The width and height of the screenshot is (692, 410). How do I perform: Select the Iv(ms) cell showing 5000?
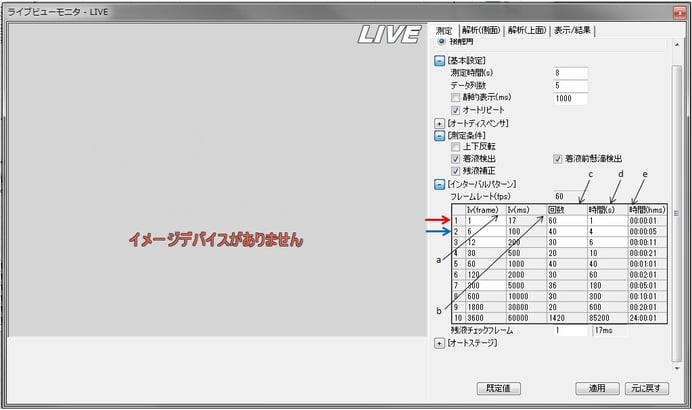(526, 286)
